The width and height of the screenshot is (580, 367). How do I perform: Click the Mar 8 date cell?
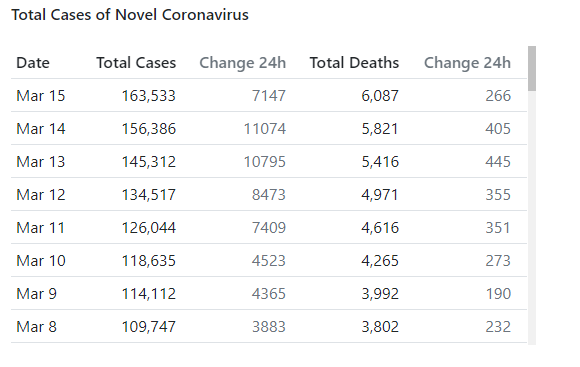36,327
